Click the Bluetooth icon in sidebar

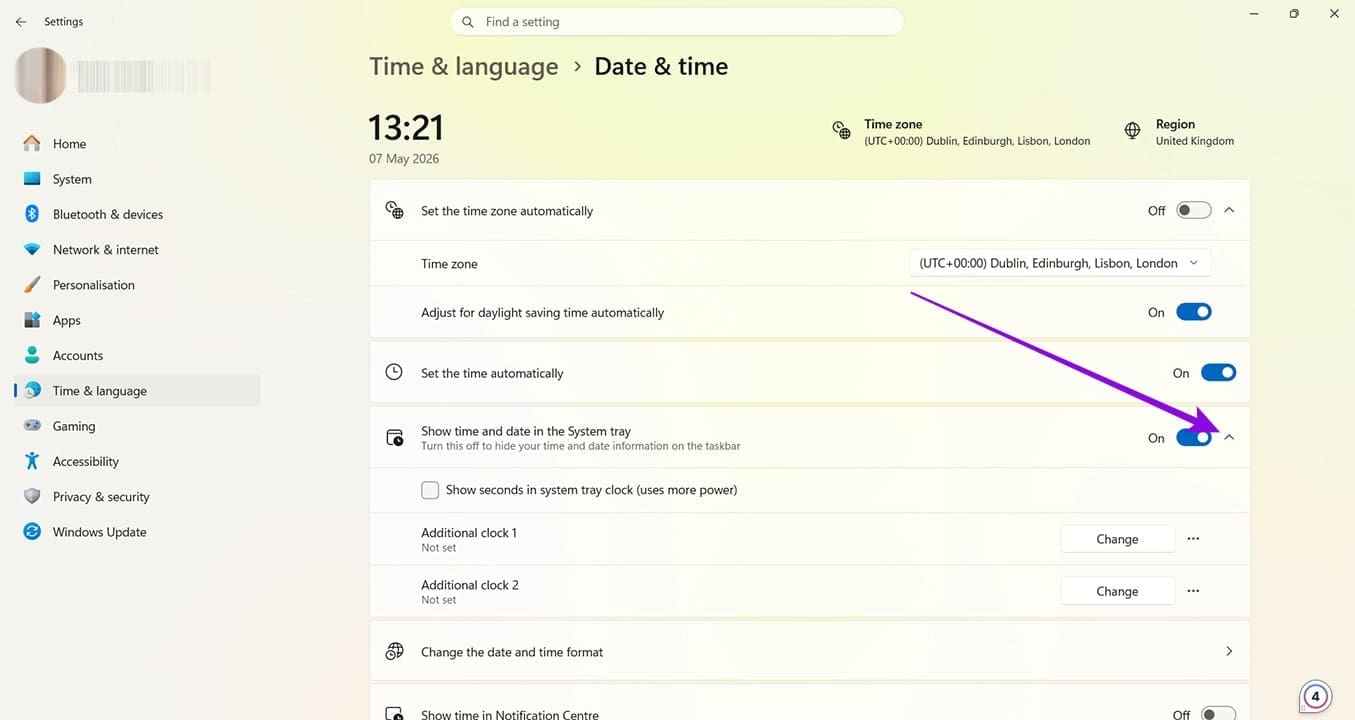tap(32, 214)
